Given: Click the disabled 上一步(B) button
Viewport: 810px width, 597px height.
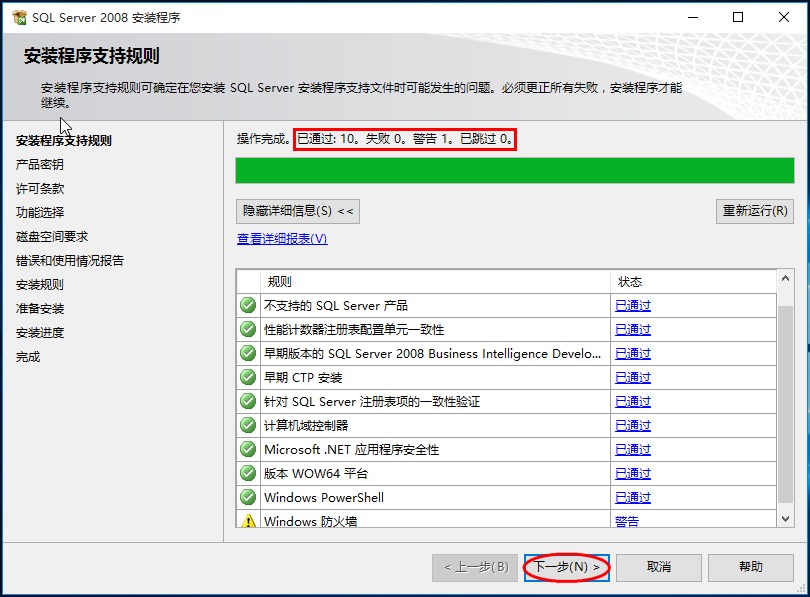Looking at the screenshot, I should [475, 568].
